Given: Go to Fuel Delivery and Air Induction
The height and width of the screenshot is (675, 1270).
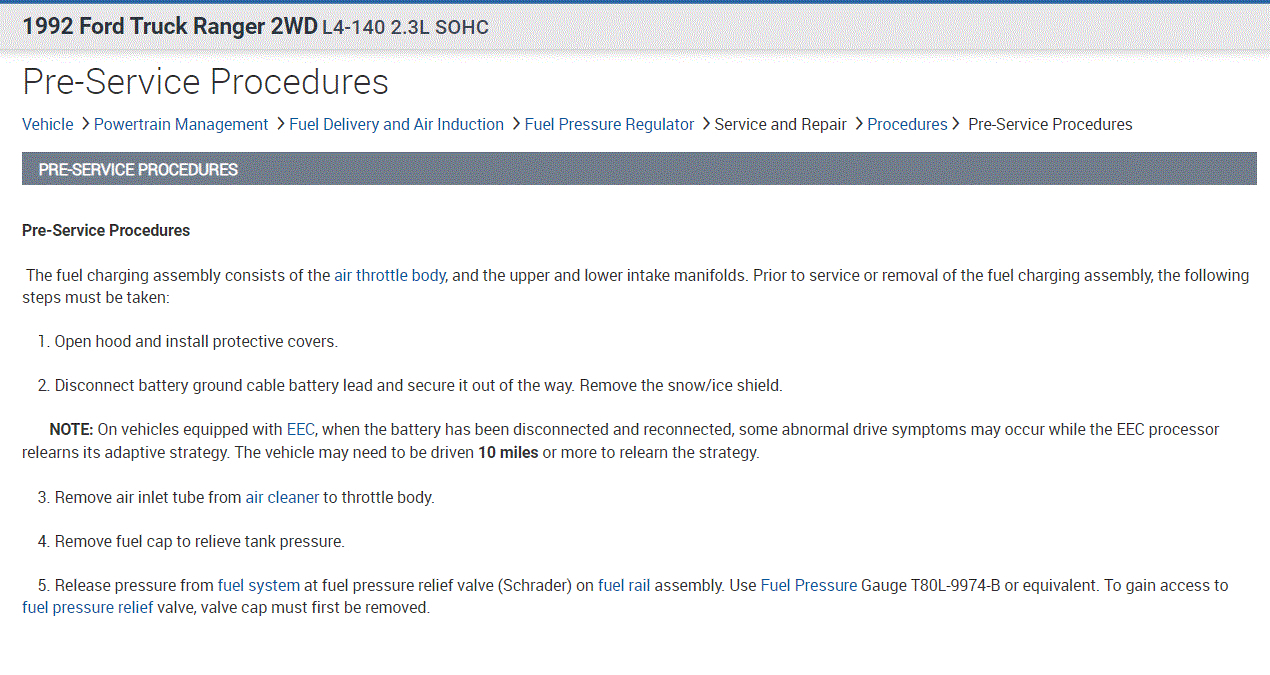Looking at the screenshot, I should [x=396, y=124].
